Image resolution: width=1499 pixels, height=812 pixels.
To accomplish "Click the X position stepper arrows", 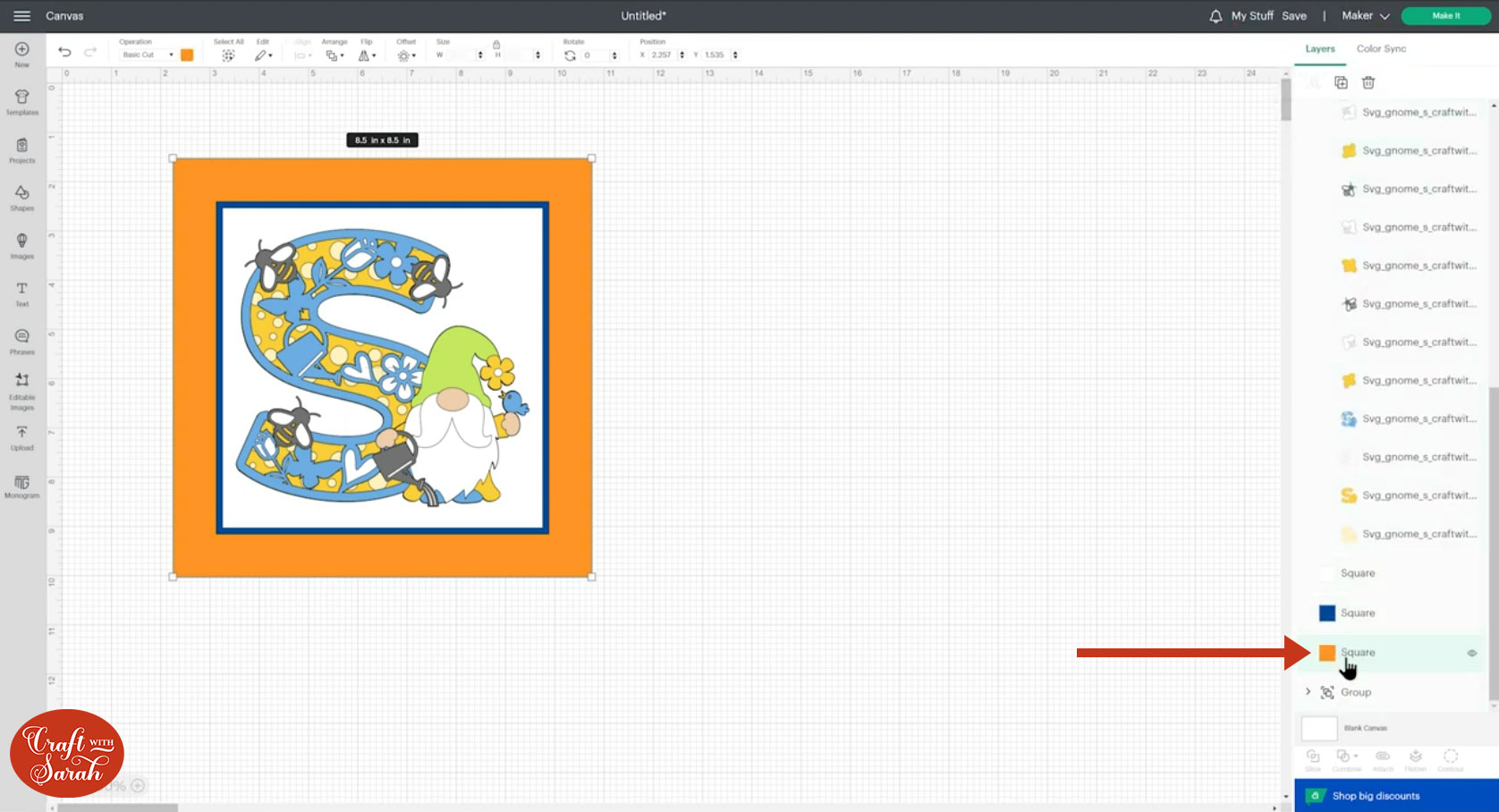I will click(x=682, y=55).
